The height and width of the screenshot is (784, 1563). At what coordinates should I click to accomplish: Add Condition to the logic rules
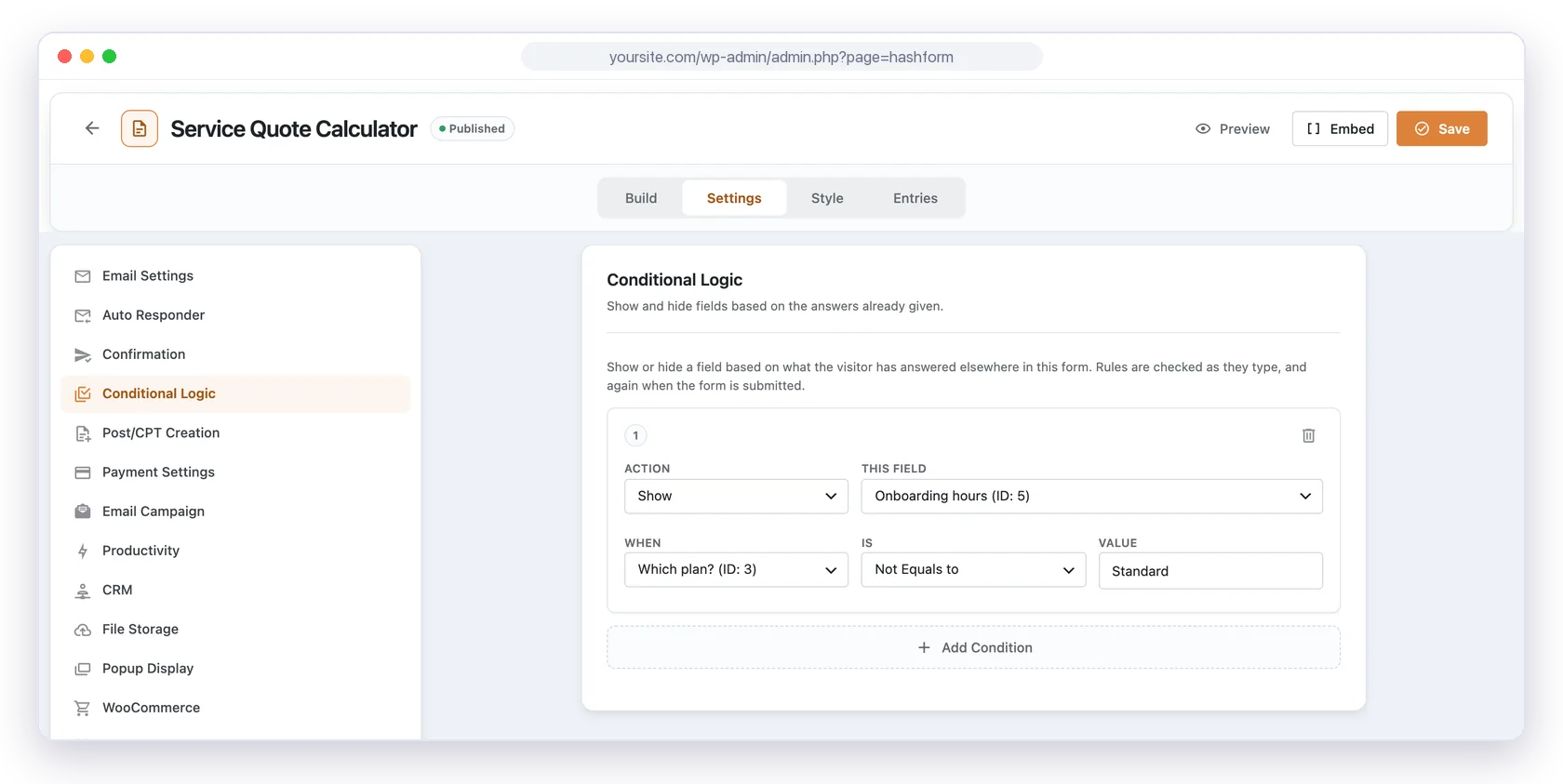pyautogui.click(x=973, y=647)
